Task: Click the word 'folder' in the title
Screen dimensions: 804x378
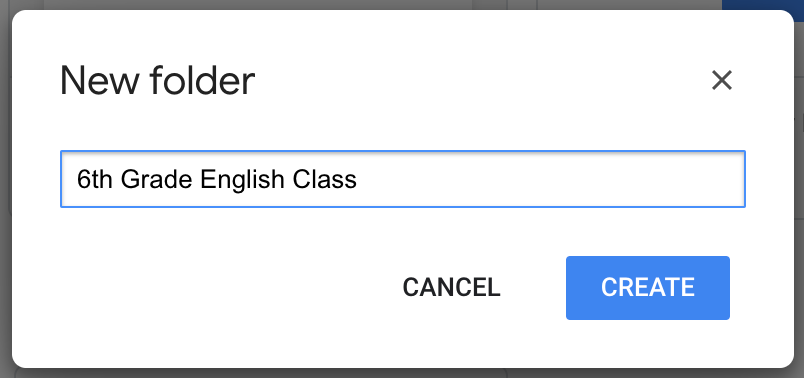Action: [x=203, y=81]
